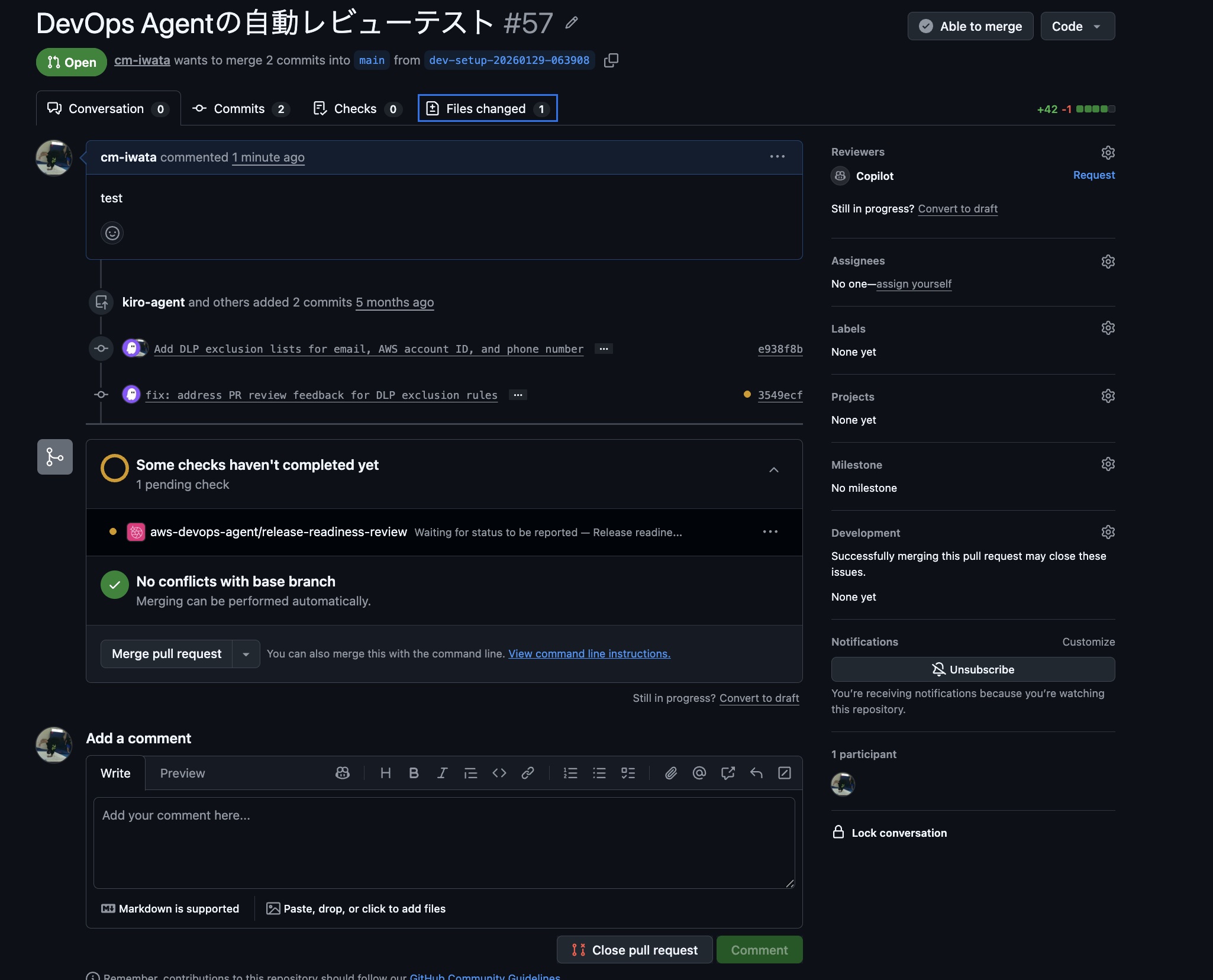
Task: Open commit hash 3549ecf
Action: coord(780,395)
